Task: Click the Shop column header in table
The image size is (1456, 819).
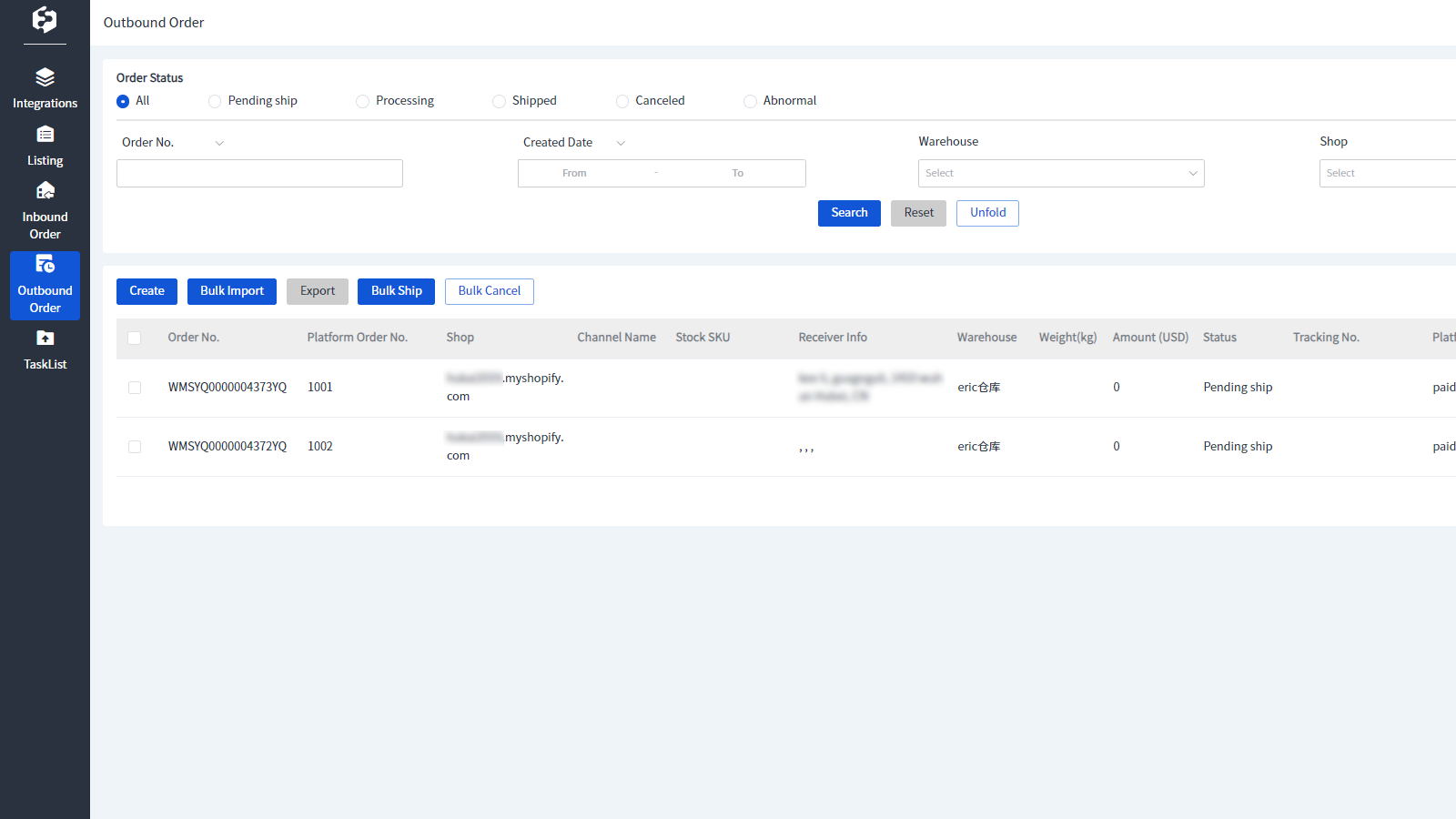Action: click(x=460, y=338)
